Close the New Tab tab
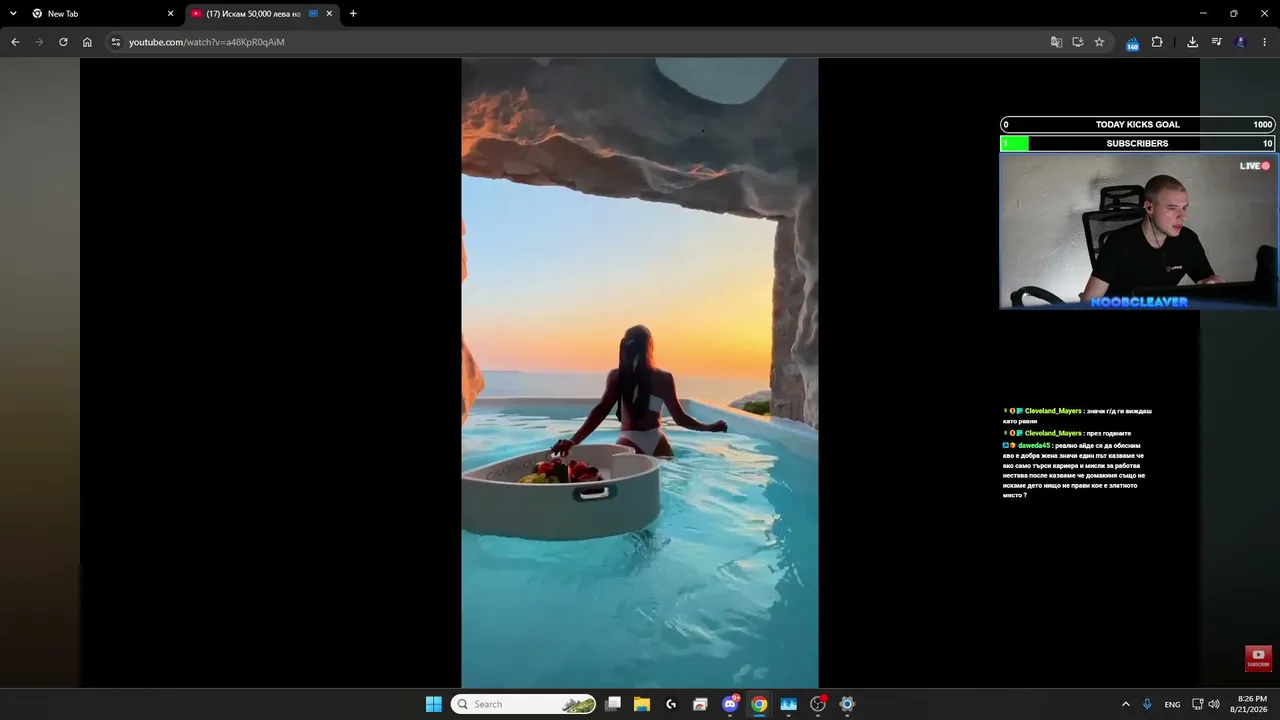The image size is (1280, 720). coord(170,14)
